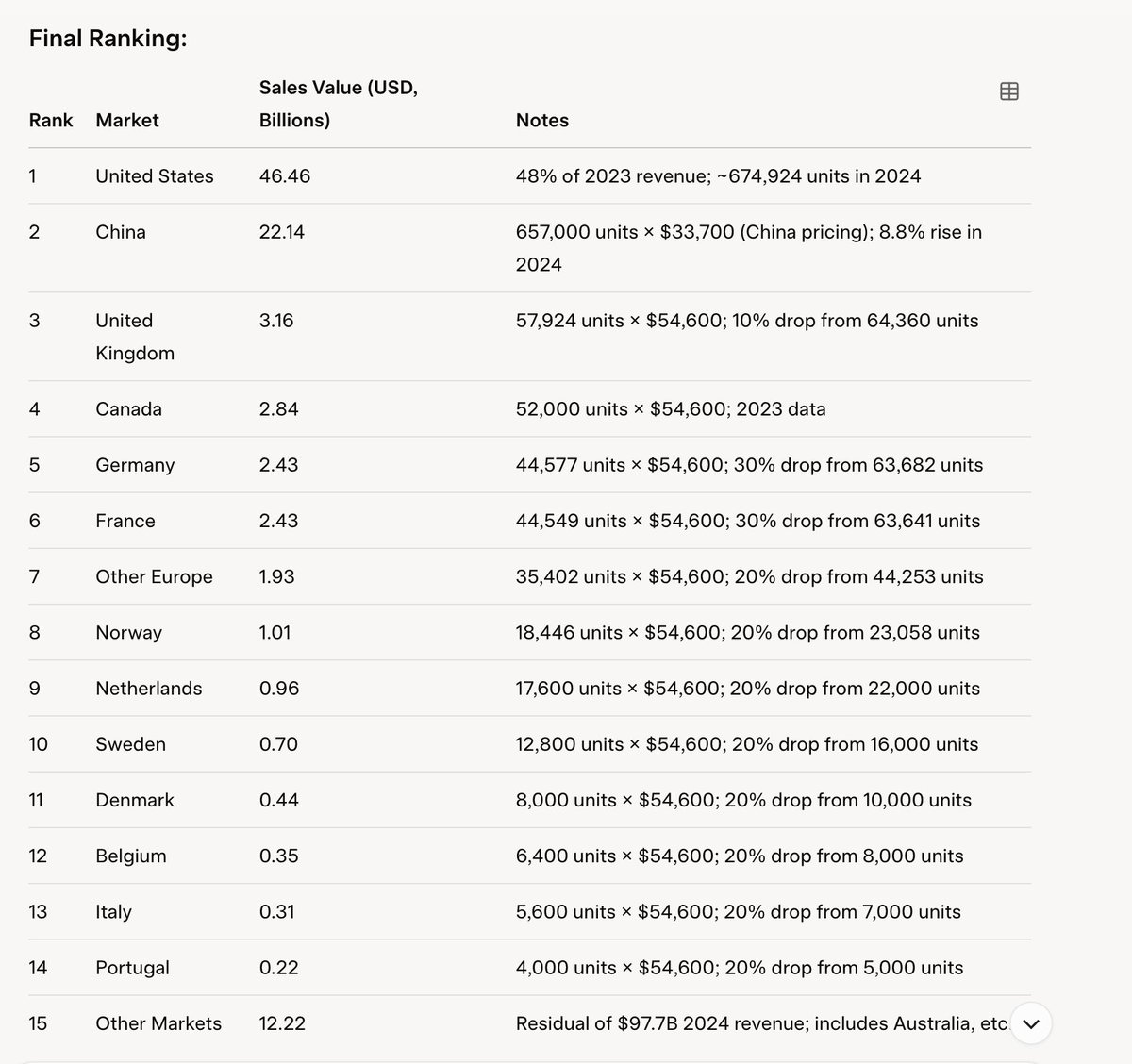Click the '6,400 units' note
The width and height of the screenshot is (1132, 1064).
click(741, 856)
